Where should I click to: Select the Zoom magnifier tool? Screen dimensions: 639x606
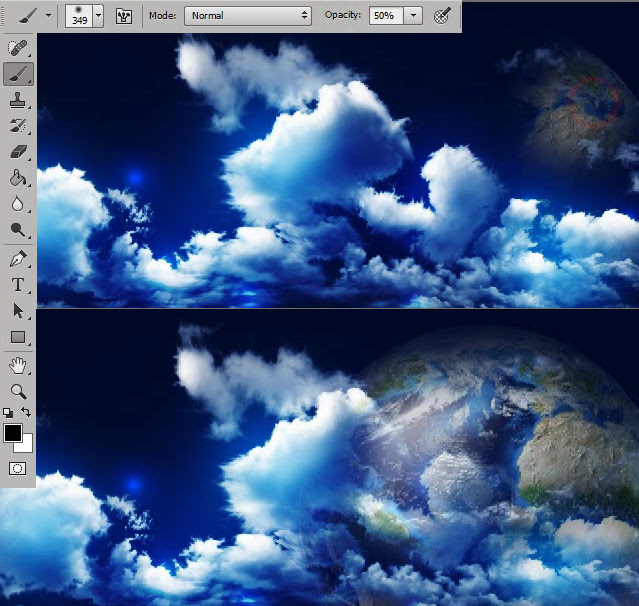pos(18,391)
